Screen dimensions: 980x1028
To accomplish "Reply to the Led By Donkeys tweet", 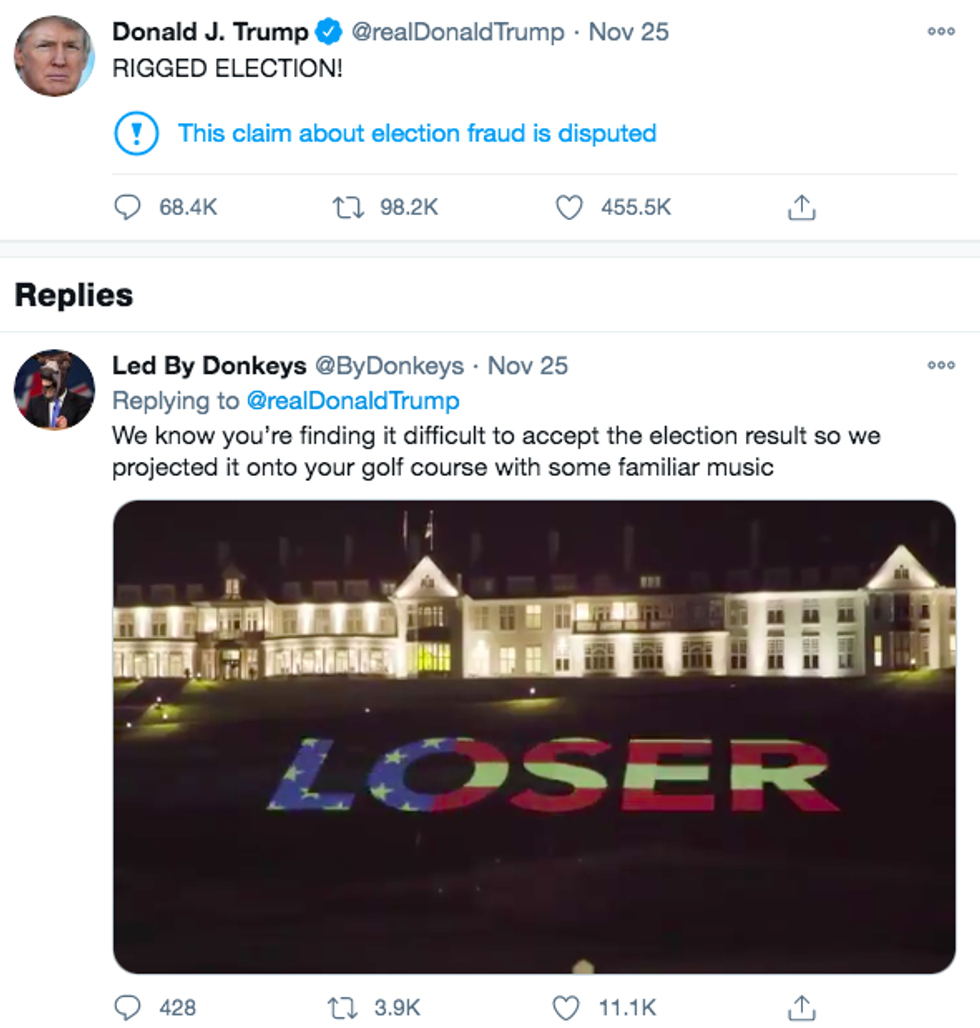I will [127, 1006].
